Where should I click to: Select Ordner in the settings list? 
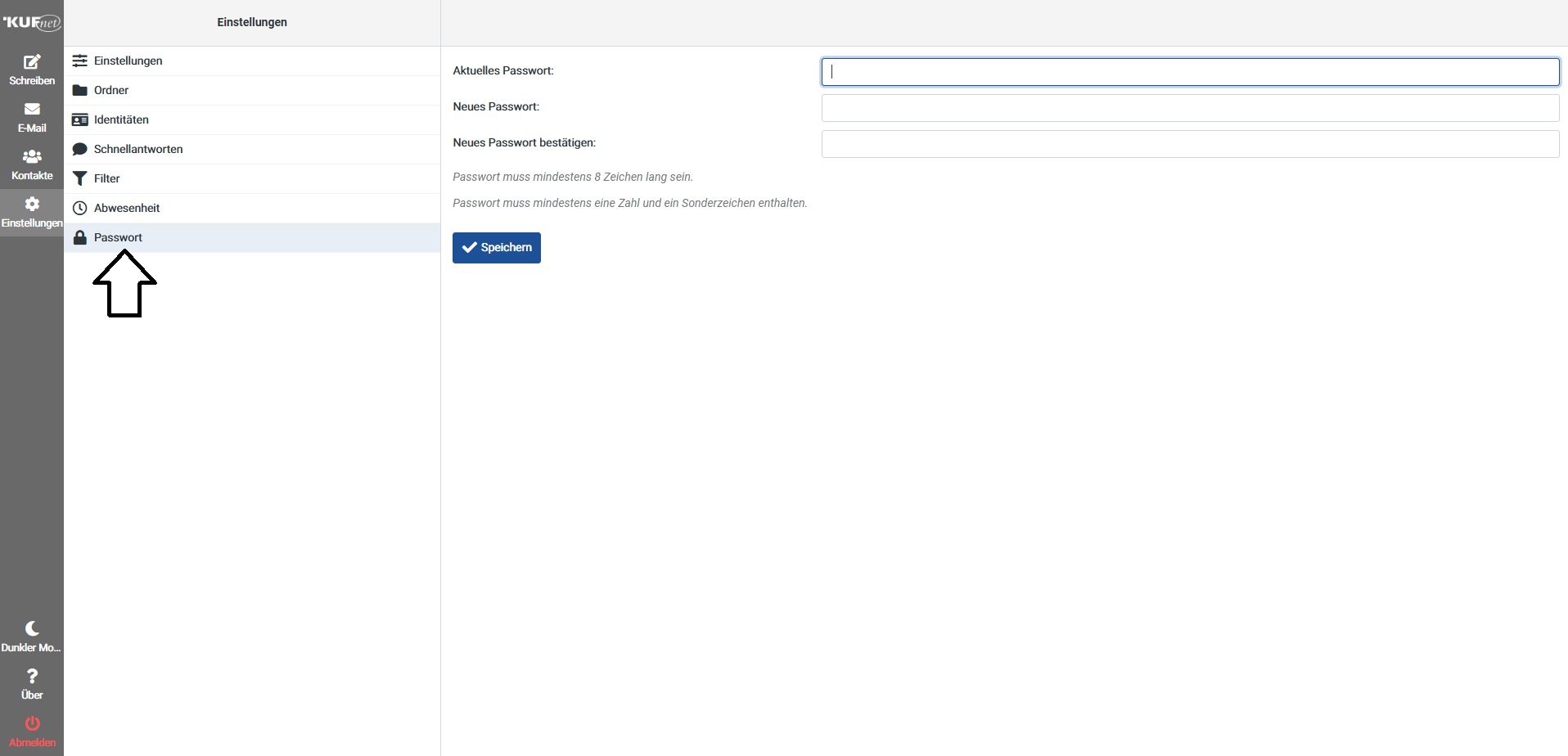pyautogui.click(x=111, y=90)
